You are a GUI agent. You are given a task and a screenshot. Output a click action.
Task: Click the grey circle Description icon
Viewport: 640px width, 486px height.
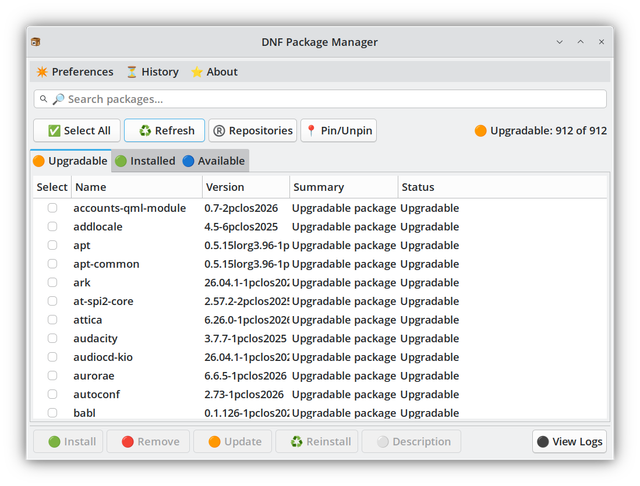[x=383, y=442]
